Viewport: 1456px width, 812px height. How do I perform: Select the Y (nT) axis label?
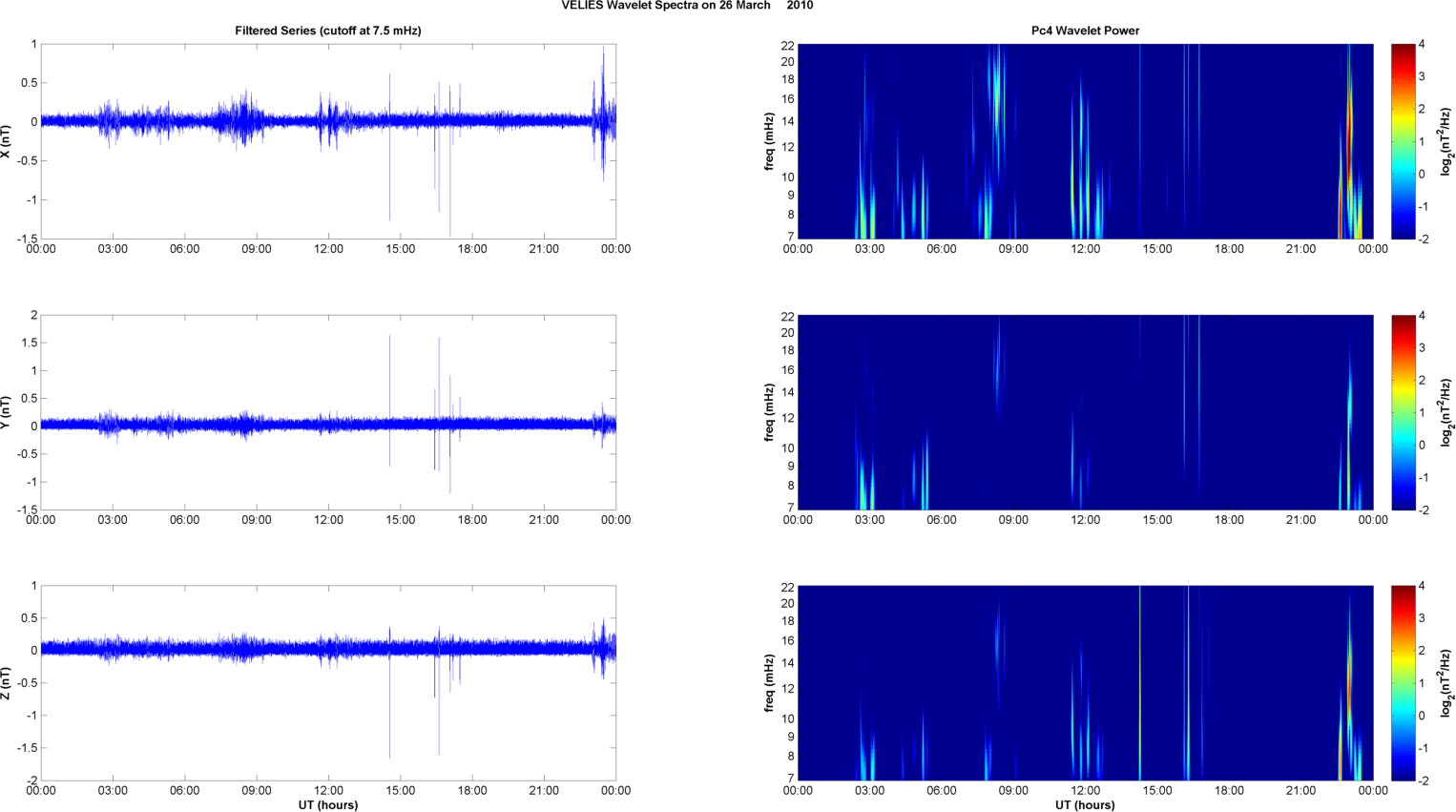[x=6, y=412]
